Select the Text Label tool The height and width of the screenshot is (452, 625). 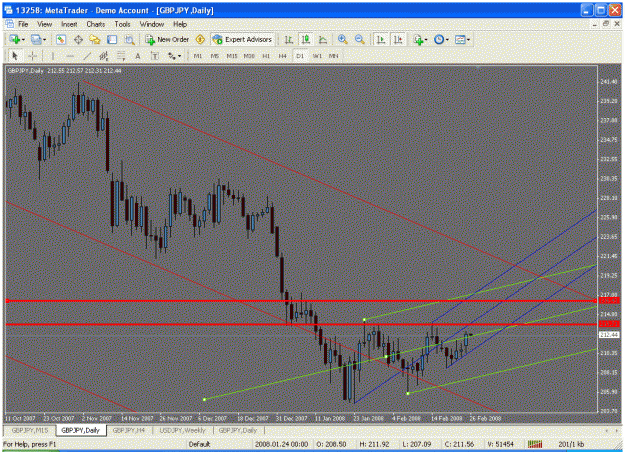pos(155,56)
